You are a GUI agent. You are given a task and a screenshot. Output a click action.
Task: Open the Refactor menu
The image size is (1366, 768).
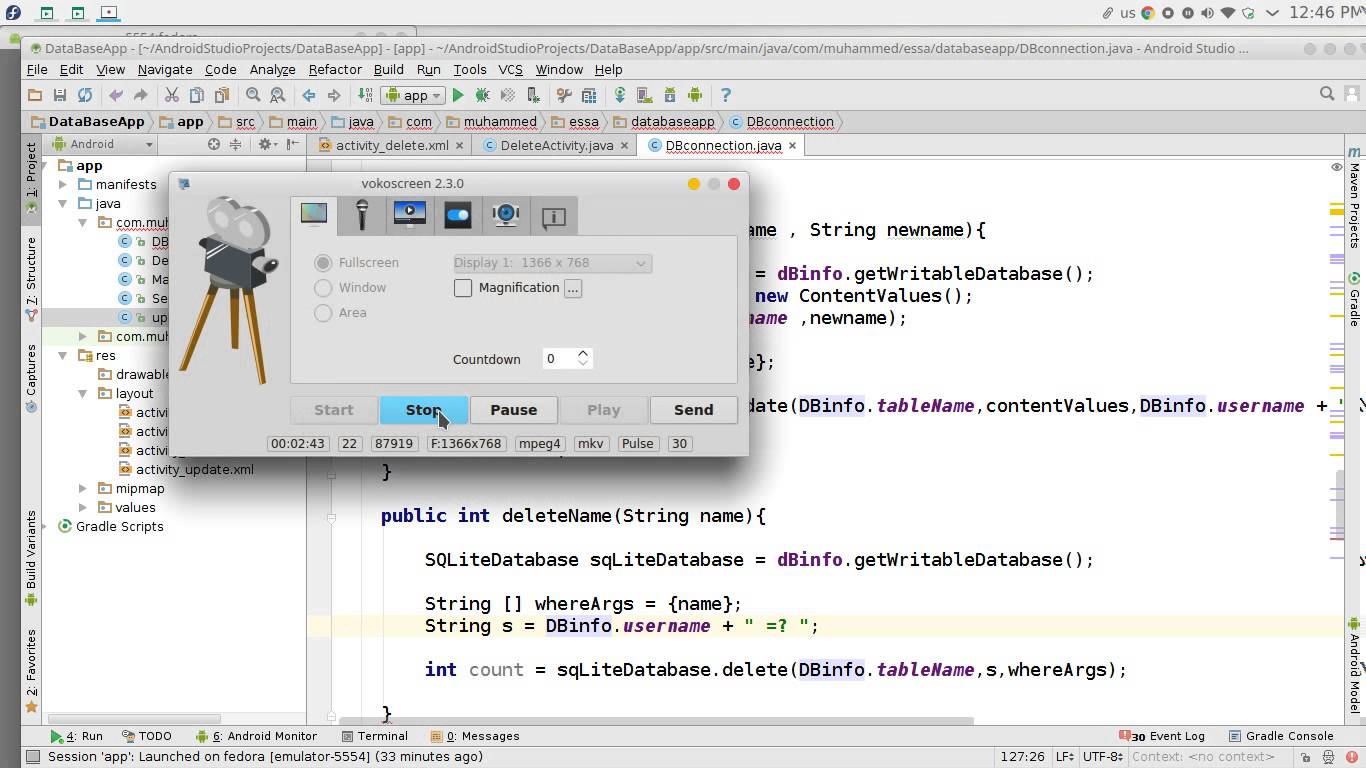pos(335,69)
